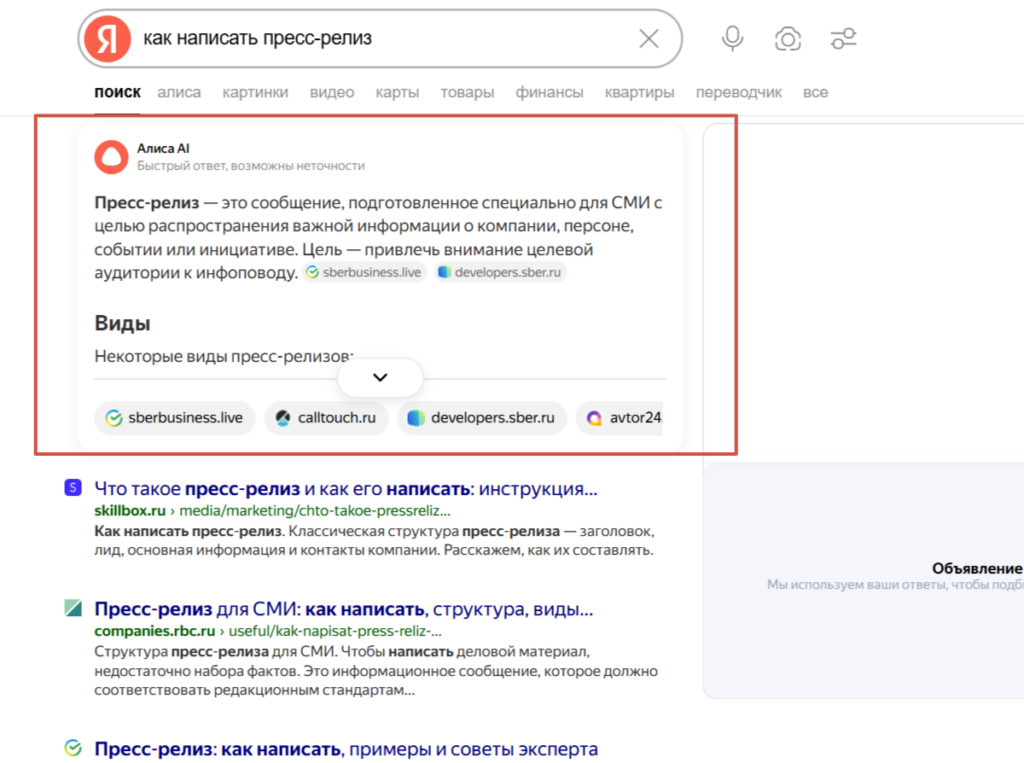The width and height of the screenshot is (1024, 763).
Task: Open the calltouch.ru source chip
Action: [x=326, y=418]
